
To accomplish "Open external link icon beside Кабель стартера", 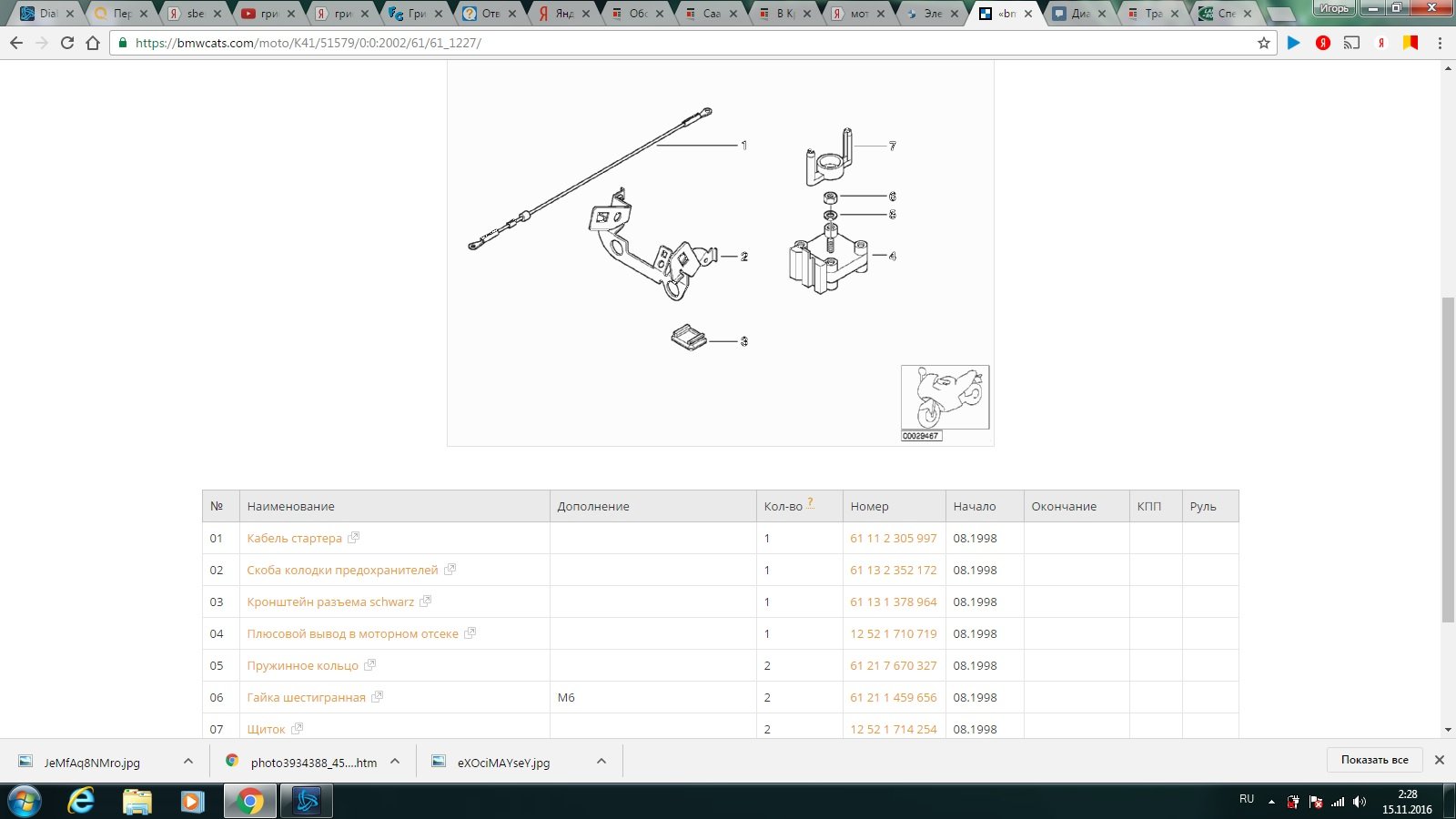I will point(354,538).
